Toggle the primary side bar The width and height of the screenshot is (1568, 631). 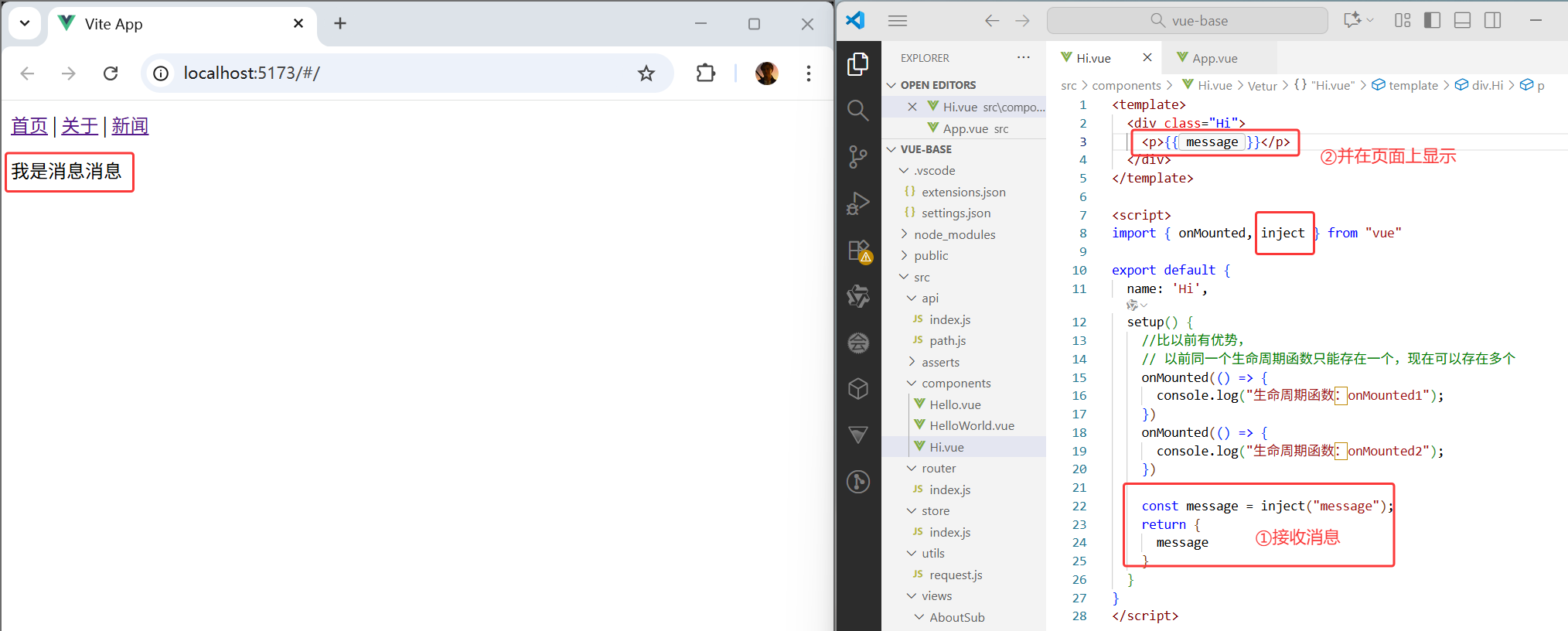coord(1432,20)
